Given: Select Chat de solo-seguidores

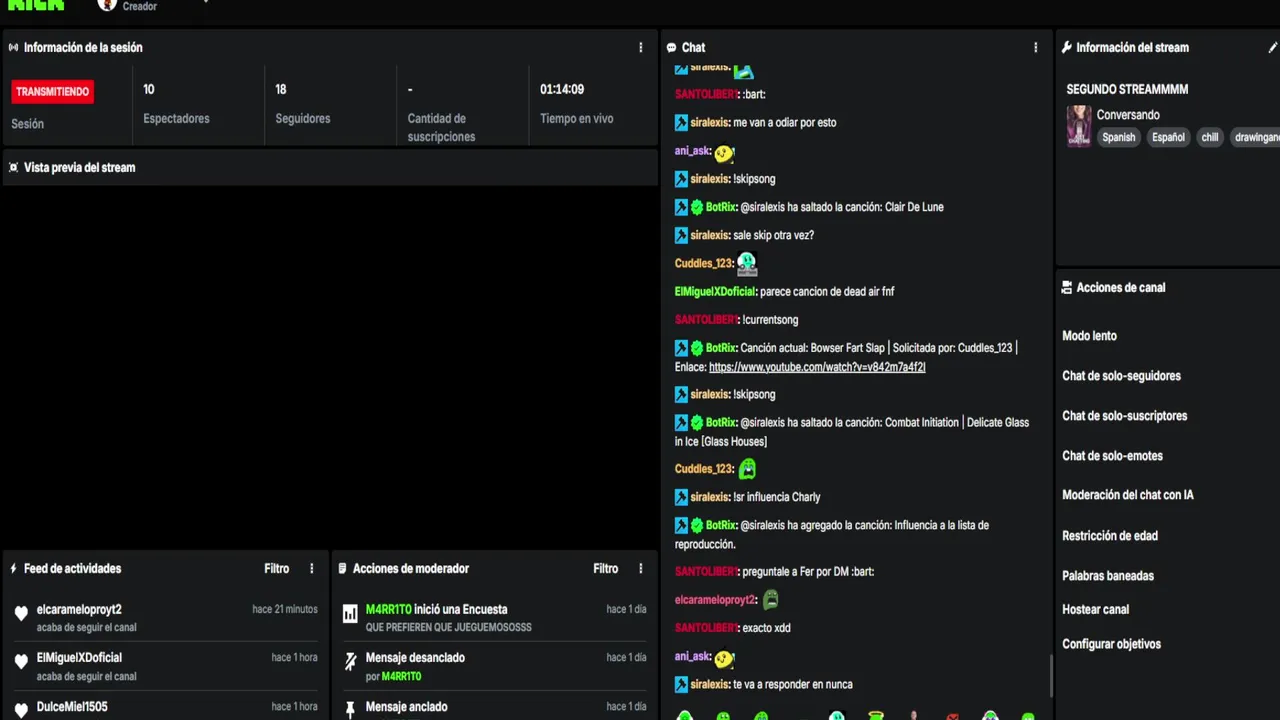Looking at the screenshot, I should click(x=1121, y=376).
